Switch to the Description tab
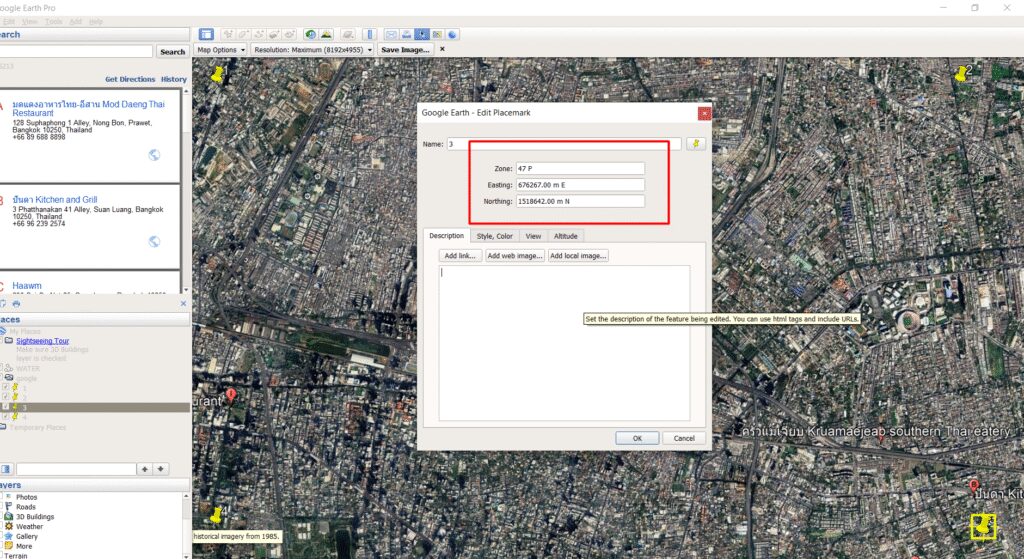 click(447, 236)
